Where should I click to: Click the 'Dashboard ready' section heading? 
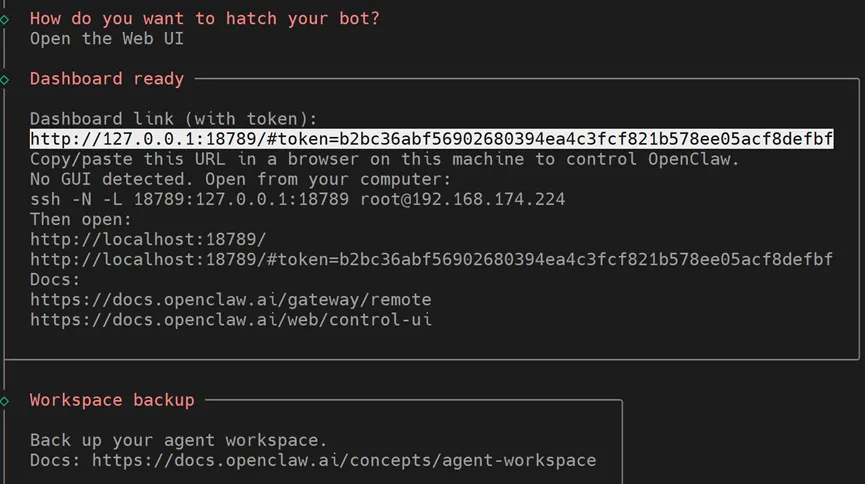pyautogui.click(x=106, y=79)
